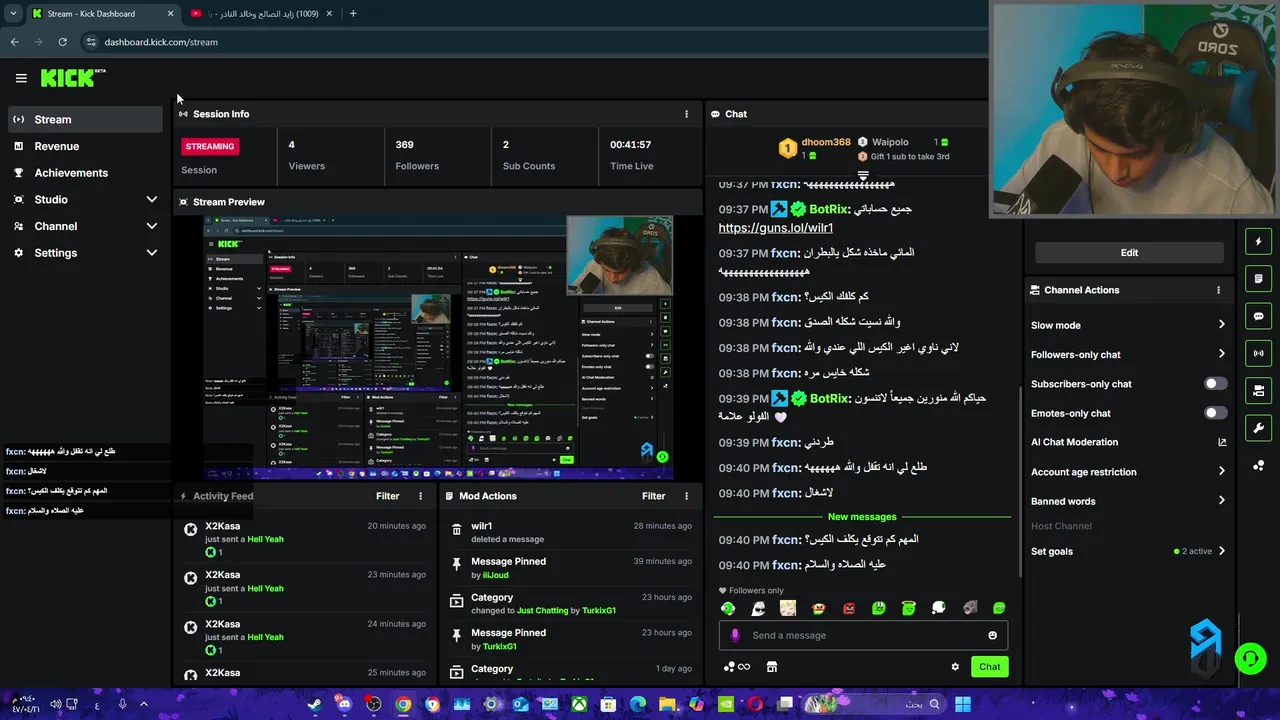Open the document notes widget in right rail
The image size is (1280, 720).
1259,278
